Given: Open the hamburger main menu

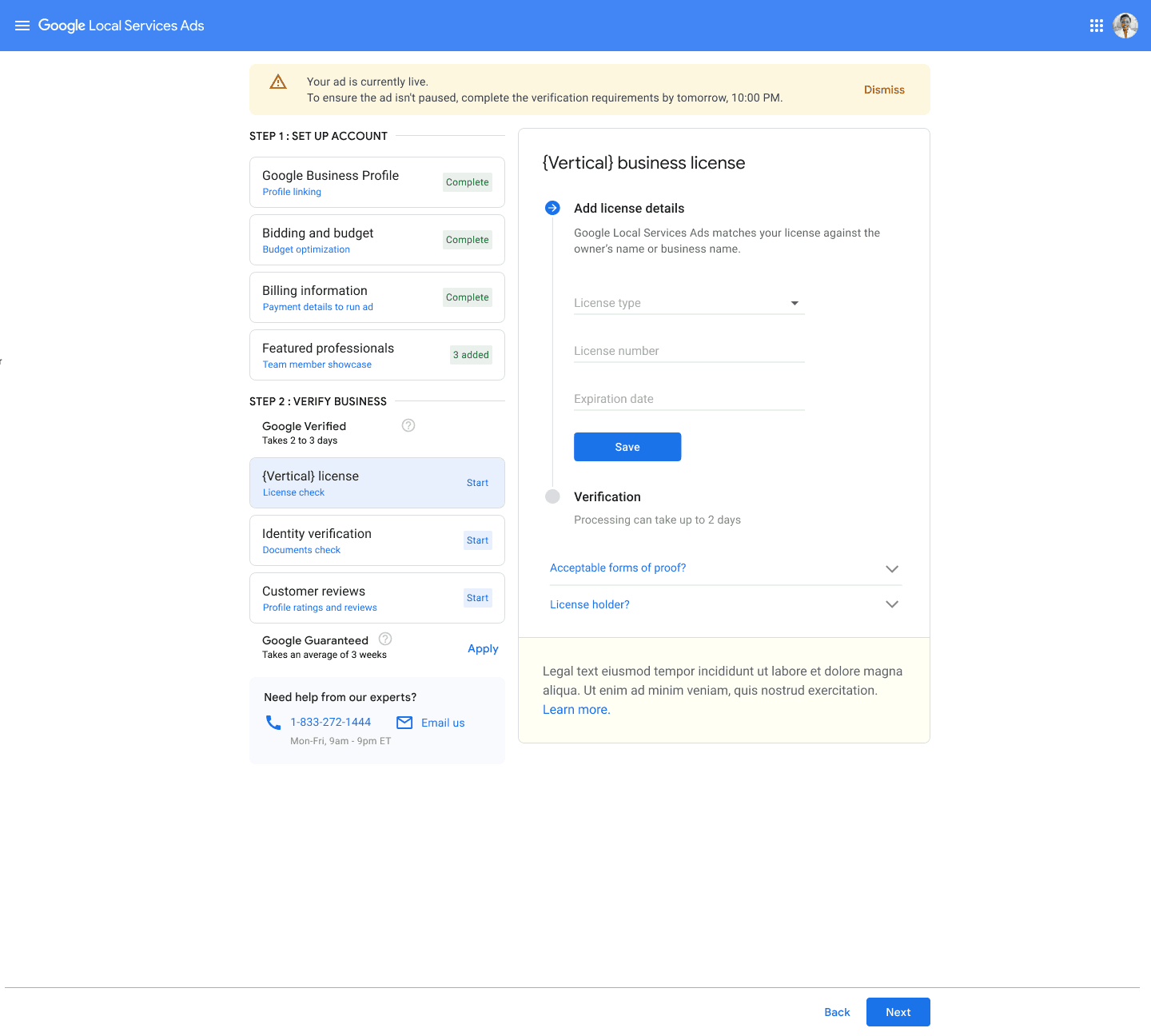Looking at the screenshot, I should click(x=22, y=26).
